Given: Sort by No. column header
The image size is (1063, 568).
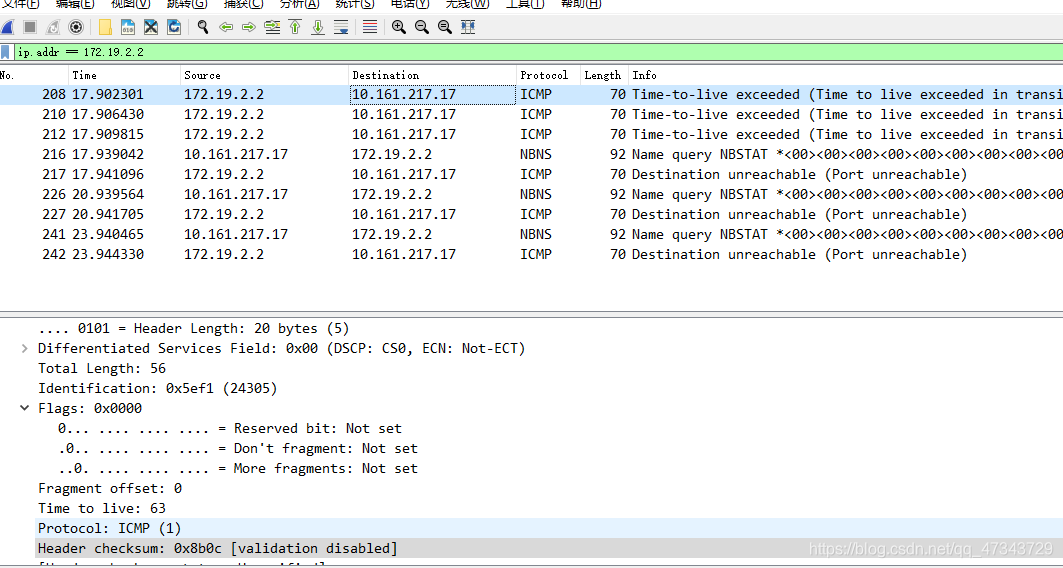Looking at the screenshot, I should pos(34,75).
